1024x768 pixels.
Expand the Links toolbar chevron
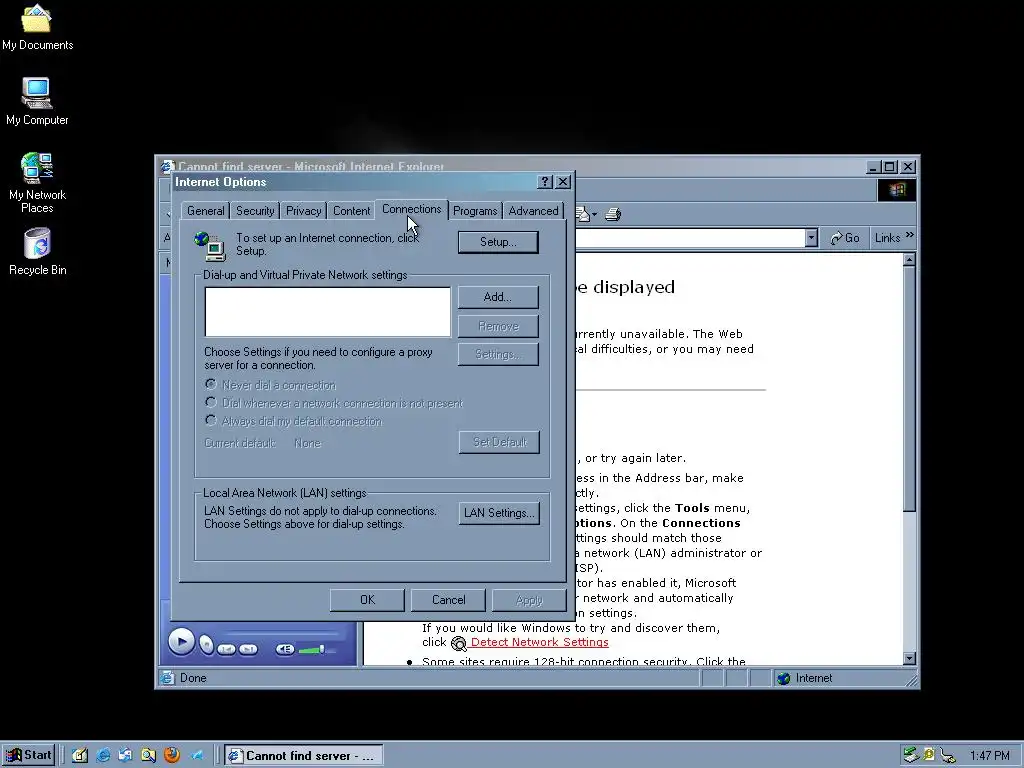[x=910, y=235]
